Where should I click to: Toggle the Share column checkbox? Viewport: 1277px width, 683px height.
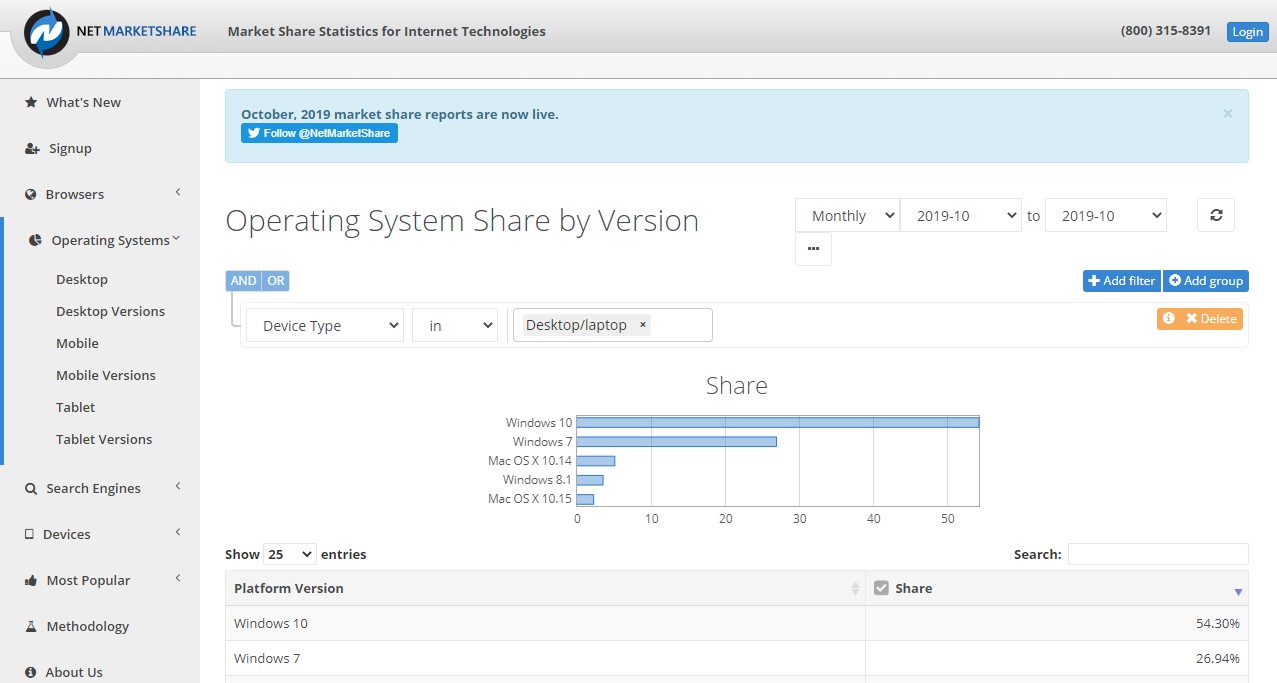881,588
